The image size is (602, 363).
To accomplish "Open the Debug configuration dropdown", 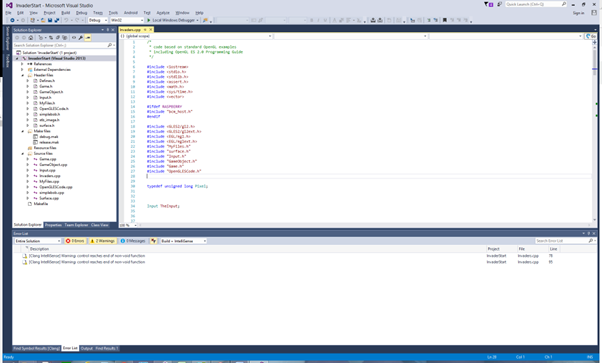I will pos(98,20).
